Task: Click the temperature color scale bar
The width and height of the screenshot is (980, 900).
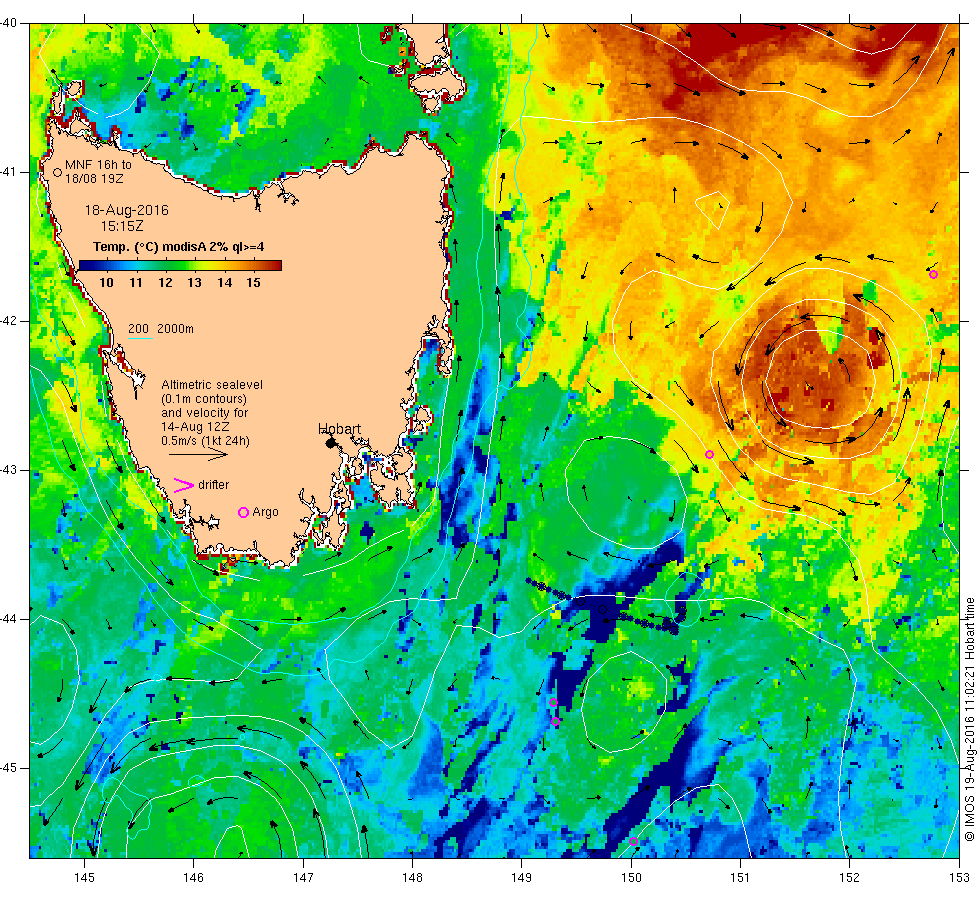Action: [x=180, y=266]
